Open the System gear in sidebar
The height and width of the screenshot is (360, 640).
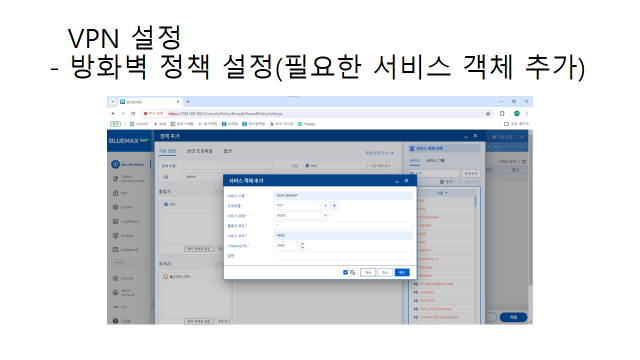pos(116,207)
